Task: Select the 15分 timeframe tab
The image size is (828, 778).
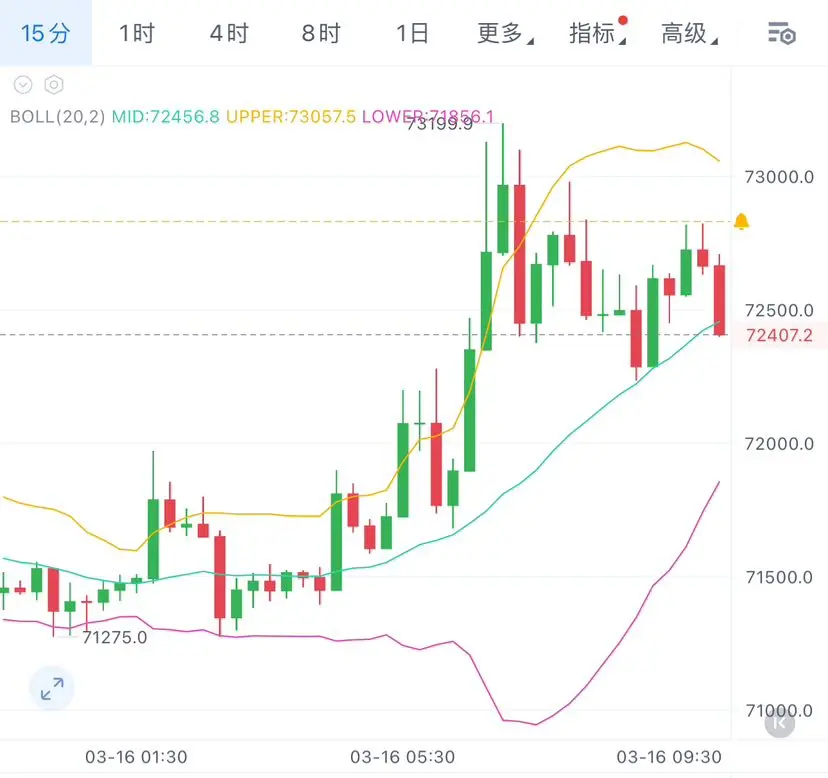Action: (45, 33)
